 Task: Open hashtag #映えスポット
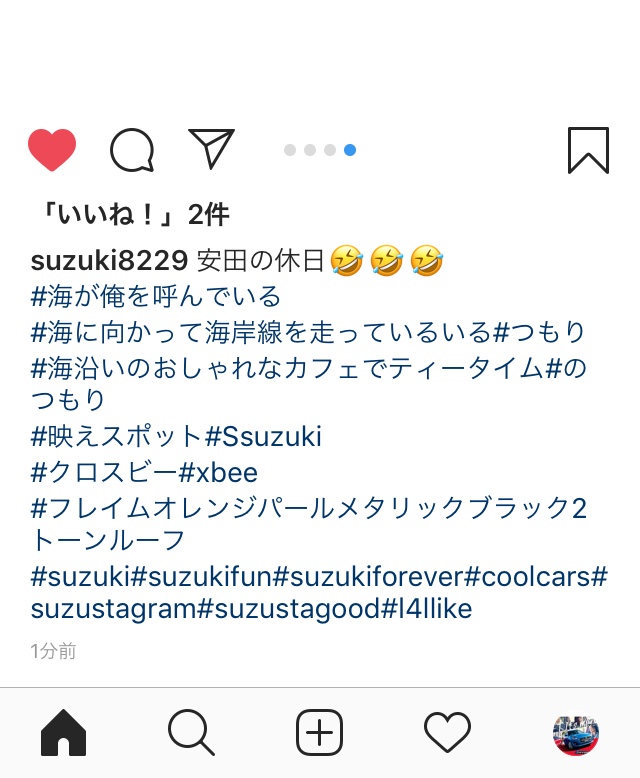click(x=117, y=437)
